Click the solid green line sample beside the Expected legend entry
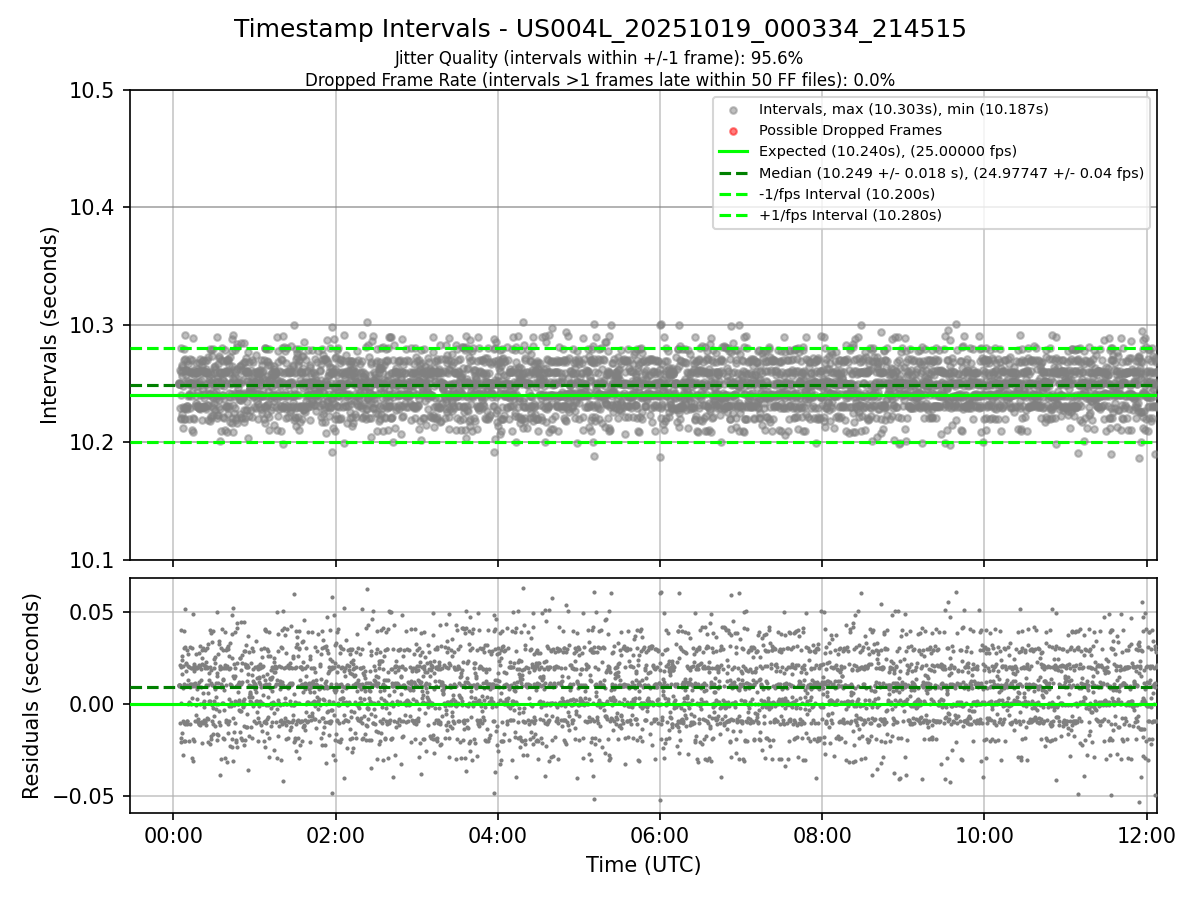 click(733, 152)
